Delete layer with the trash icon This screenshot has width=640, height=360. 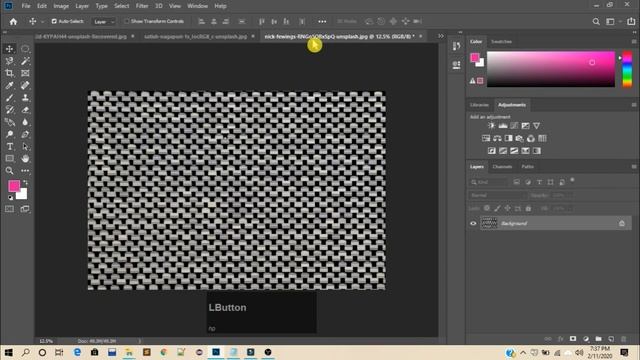click(x=624, y=339)
